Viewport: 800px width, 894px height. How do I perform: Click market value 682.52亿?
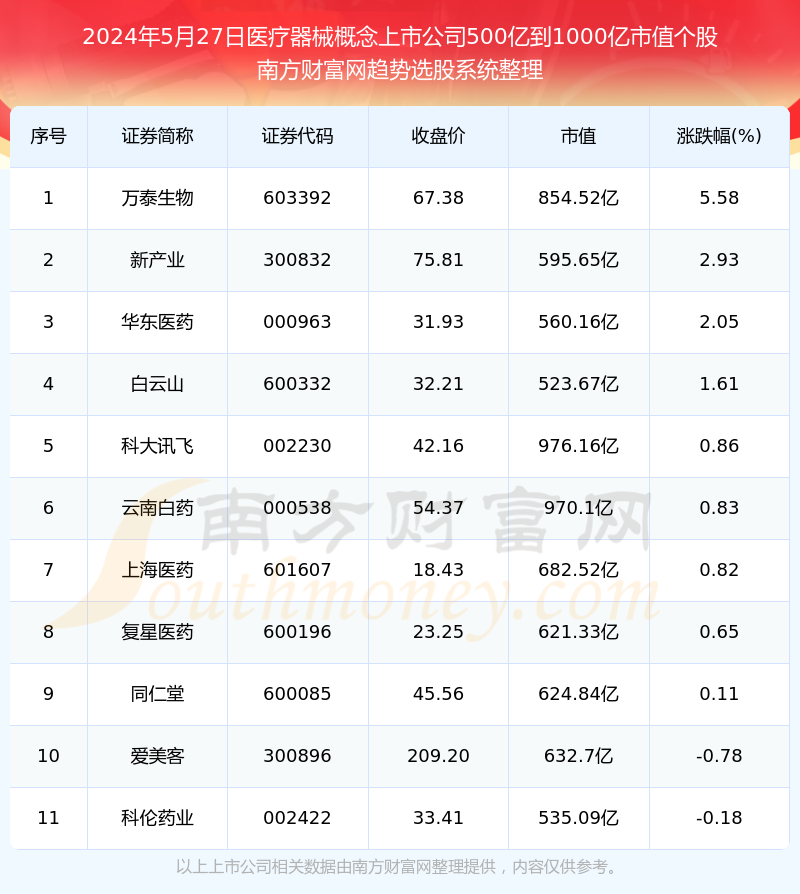click(x=579, y=570)
